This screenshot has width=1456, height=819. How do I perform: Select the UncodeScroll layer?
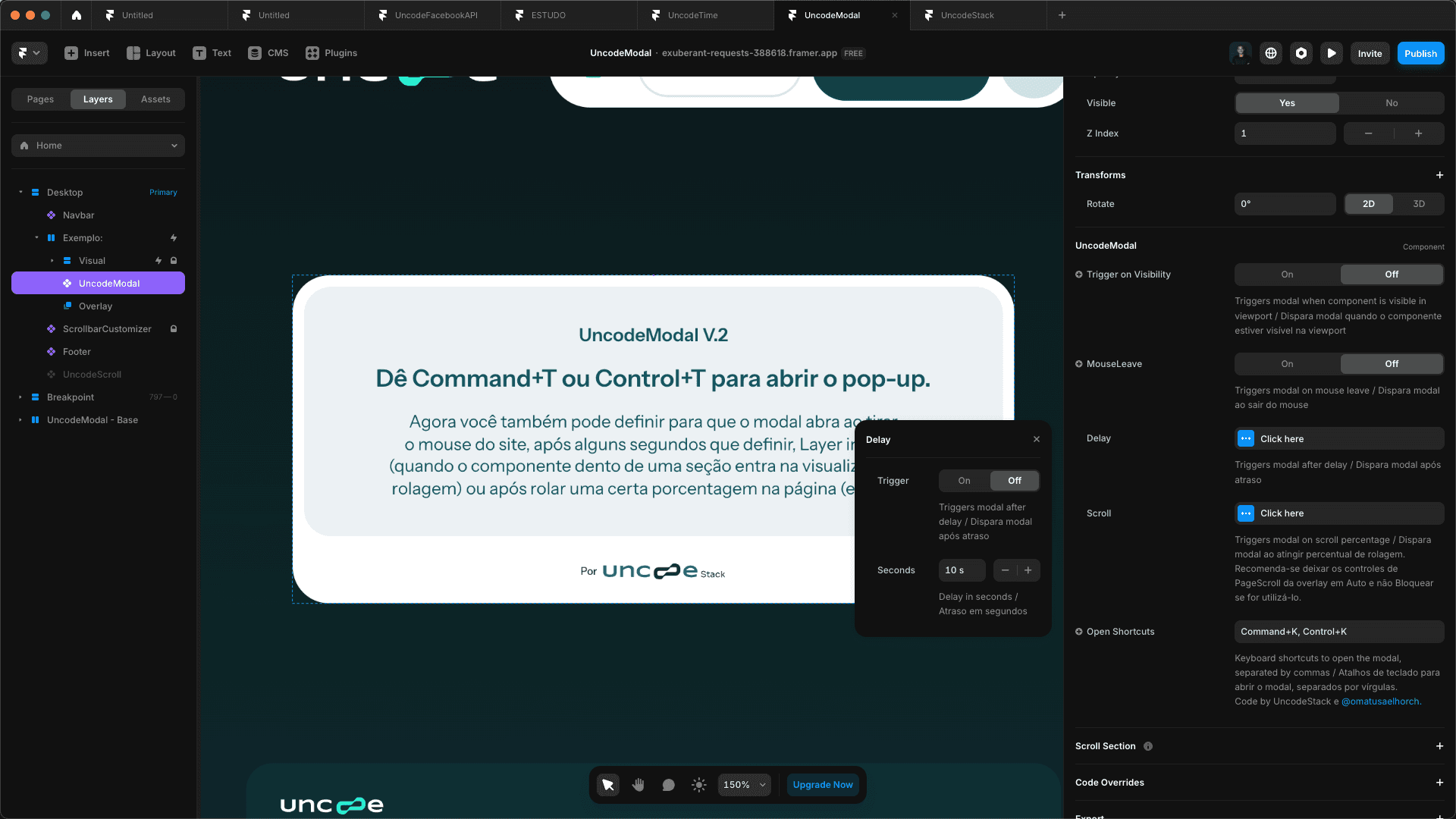(98, 375)
